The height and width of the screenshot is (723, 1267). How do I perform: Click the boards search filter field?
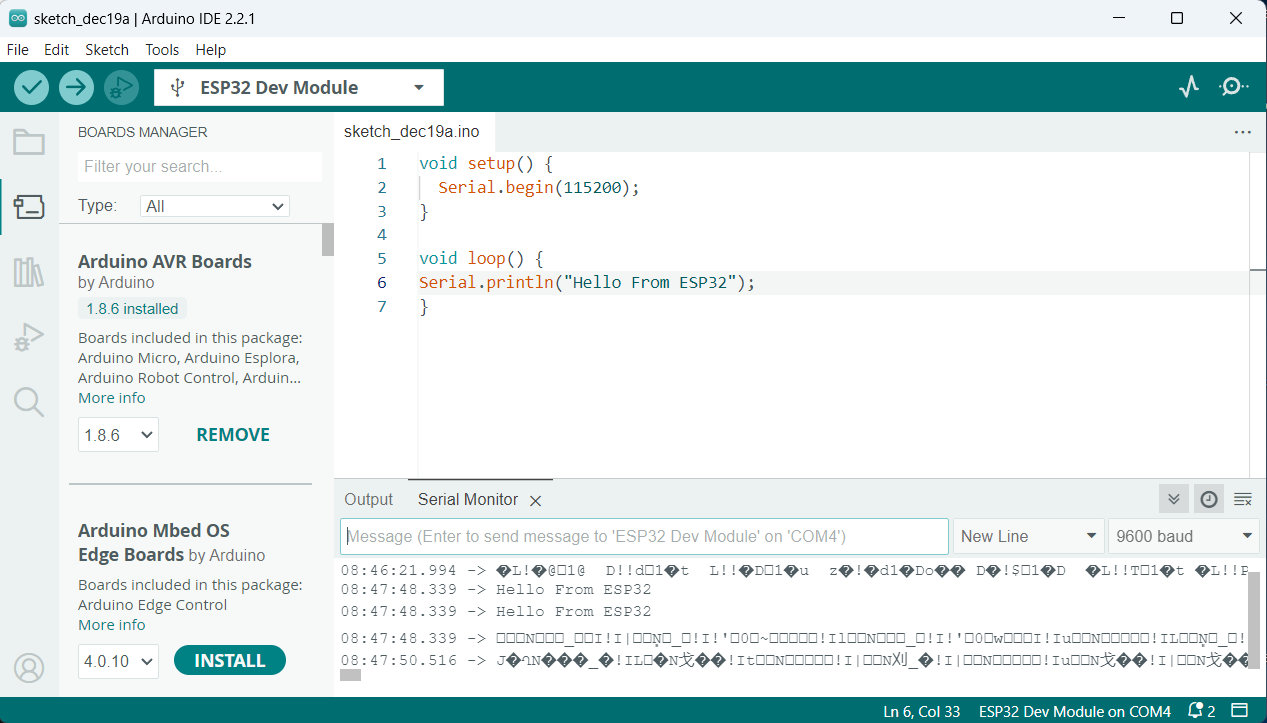tap(200, 167)
